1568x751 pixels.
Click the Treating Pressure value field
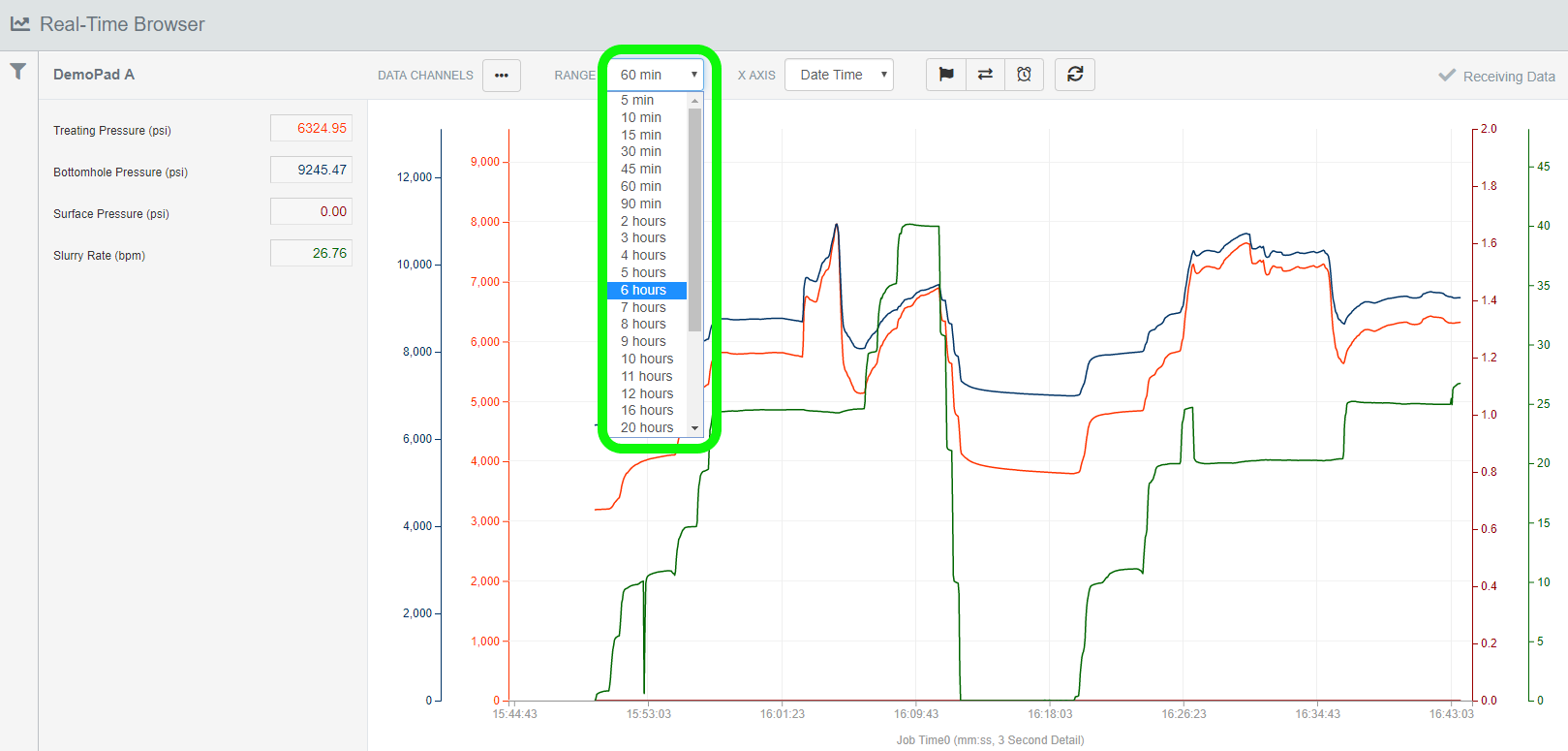pos(311,129)
